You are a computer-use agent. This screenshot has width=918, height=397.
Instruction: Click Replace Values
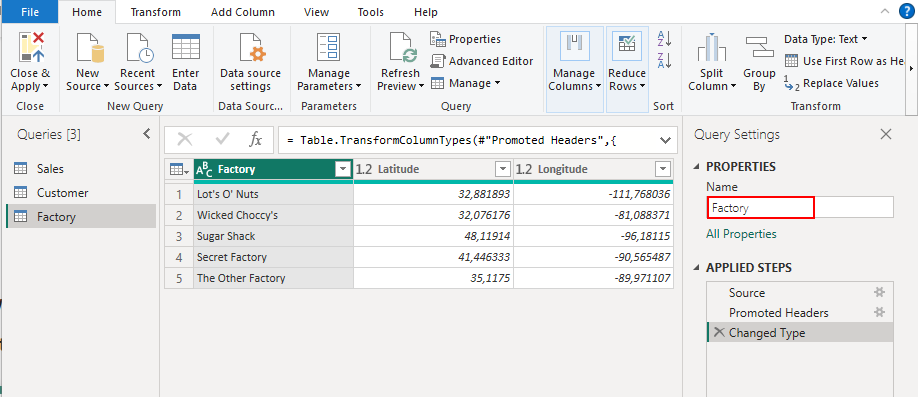coord(831,83)
